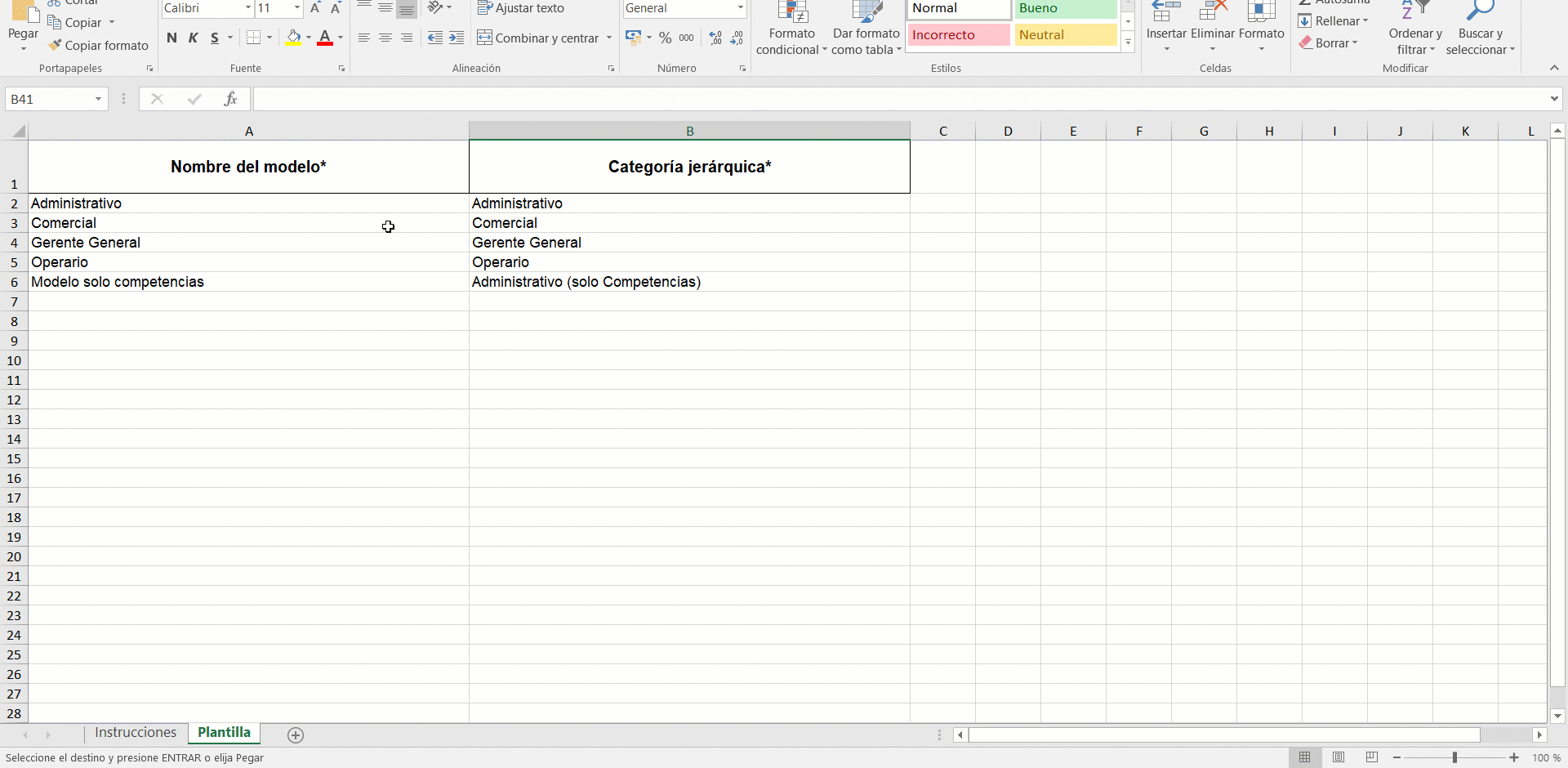The height and width of the screenshot is (768, 1568).
Task: Open Ordenar y filtrar menu
Action: click(1415, 29)
